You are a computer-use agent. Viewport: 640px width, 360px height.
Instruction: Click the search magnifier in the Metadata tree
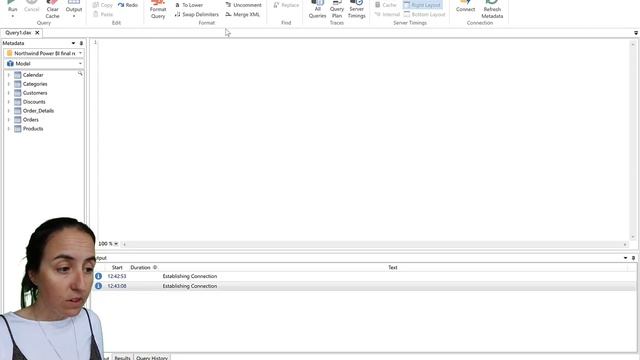[x=80, y=74]
